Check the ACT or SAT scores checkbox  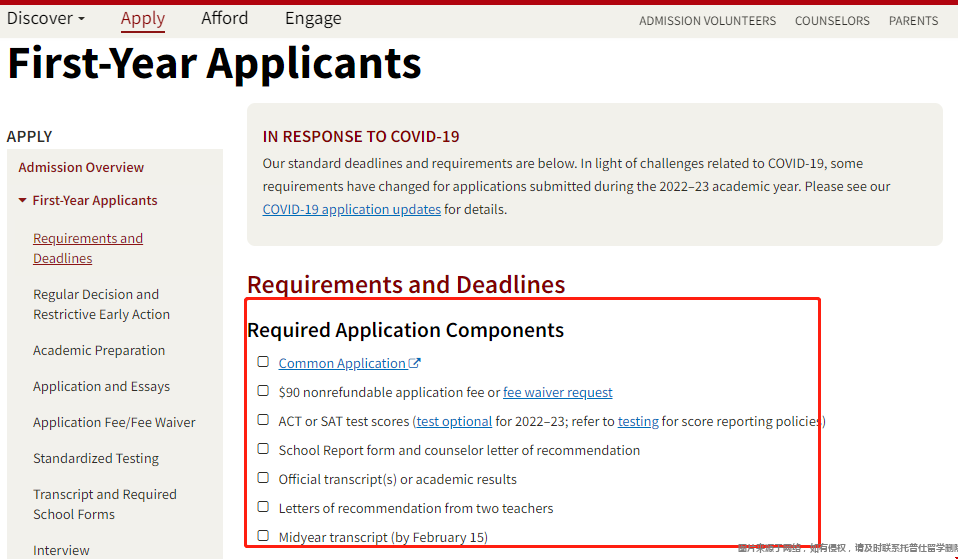[263, 420]
